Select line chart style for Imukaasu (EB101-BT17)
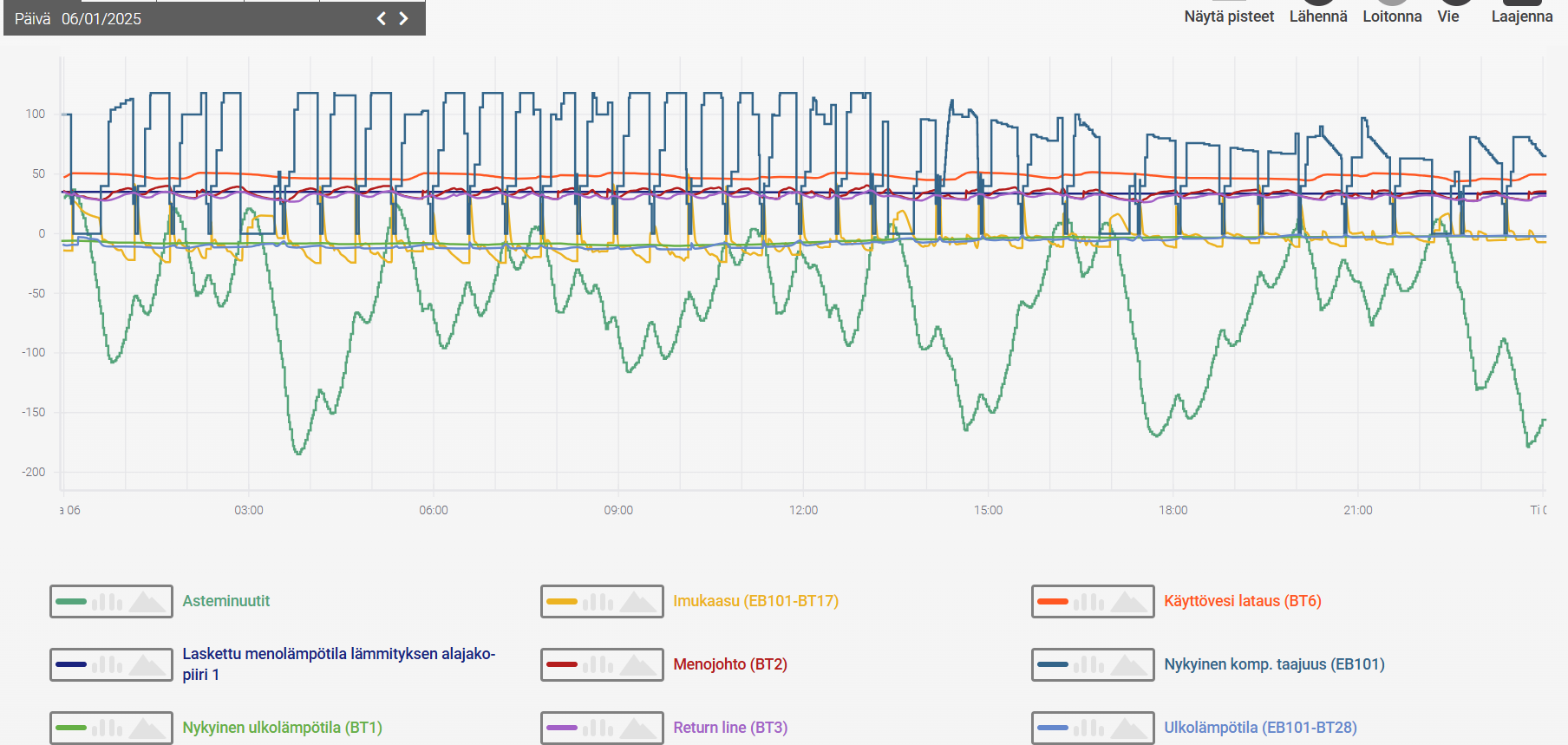 (562, 601)
